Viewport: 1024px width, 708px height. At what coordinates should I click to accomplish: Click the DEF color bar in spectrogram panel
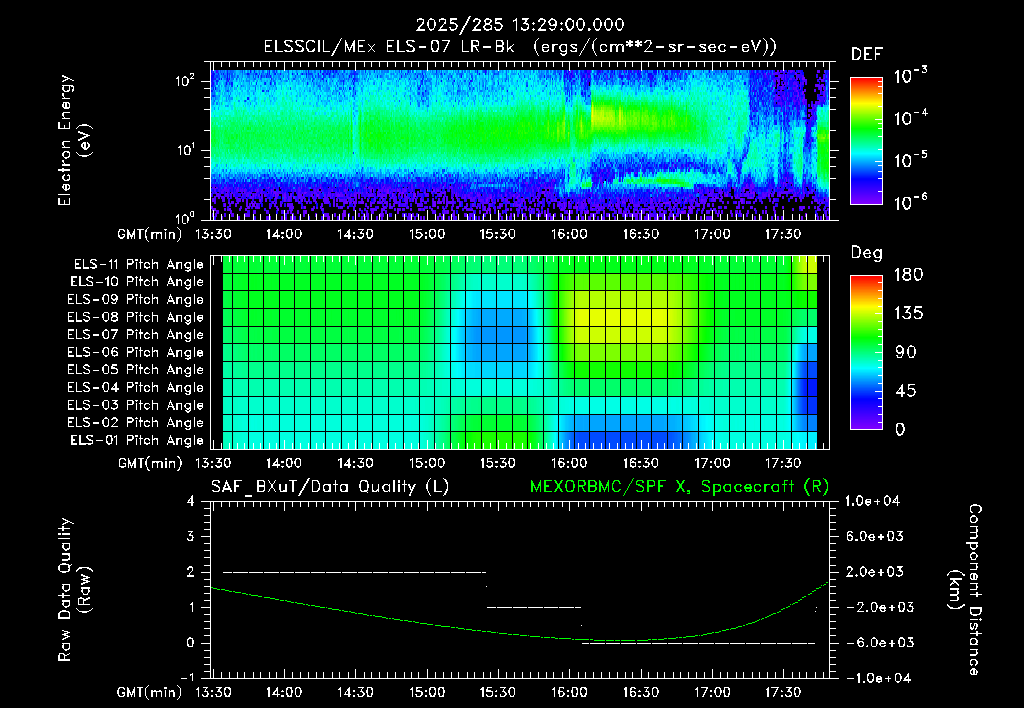[866, 141]
